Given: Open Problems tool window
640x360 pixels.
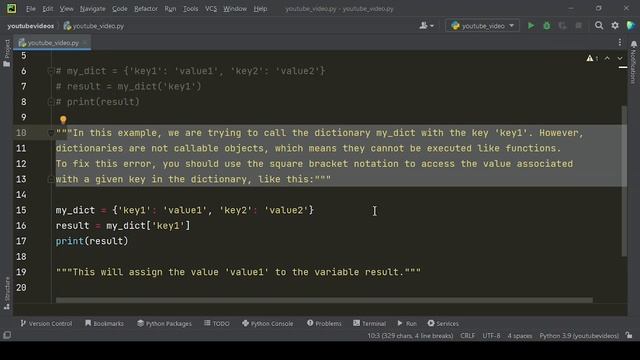Looking at the screenshot, I should click(x=324, y=323).
